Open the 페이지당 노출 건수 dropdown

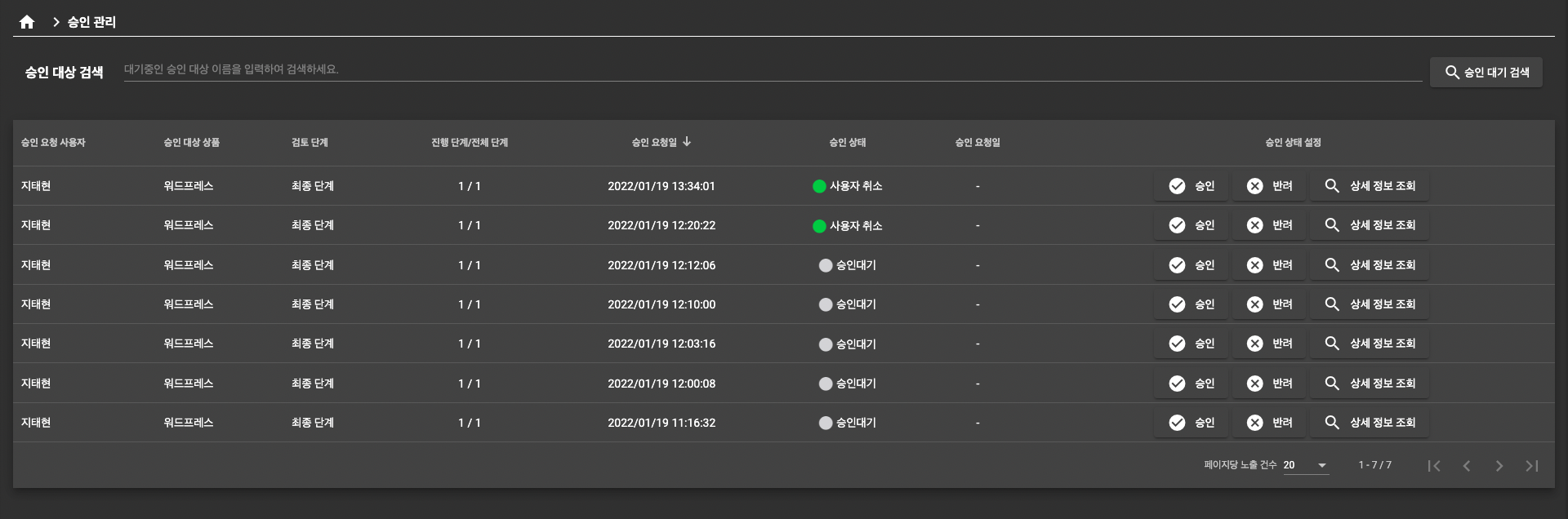click(x=1305, y=465)
